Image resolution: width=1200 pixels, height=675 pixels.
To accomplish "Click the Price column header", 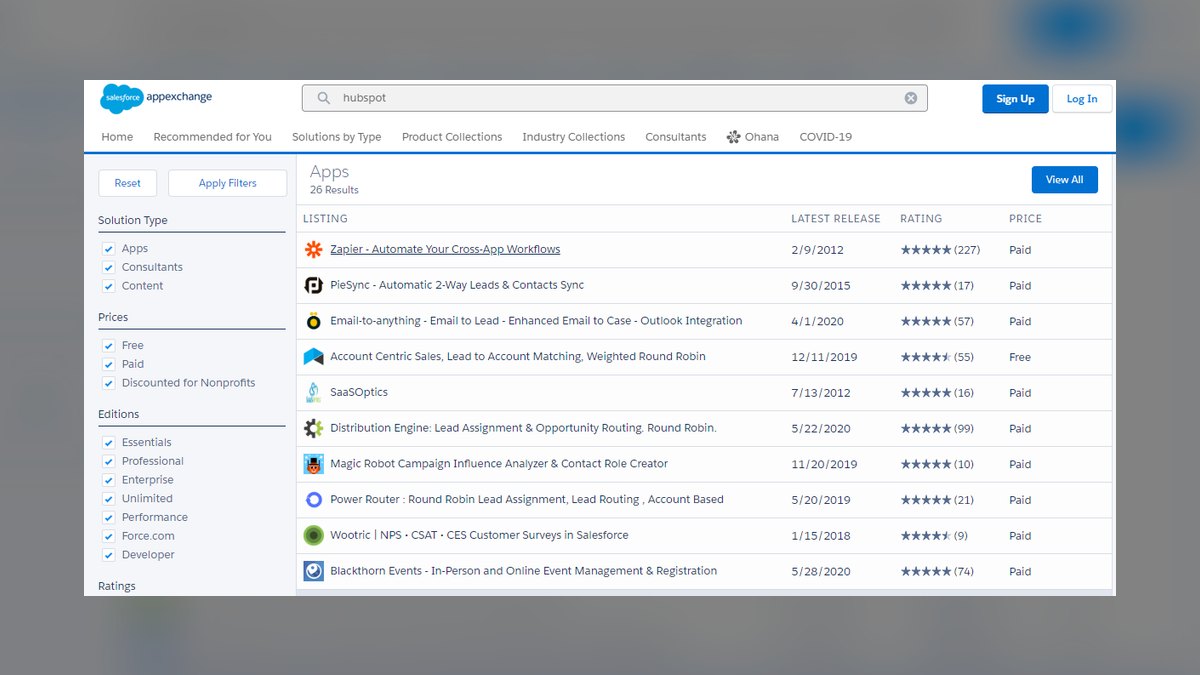I will pos(1025,219).
